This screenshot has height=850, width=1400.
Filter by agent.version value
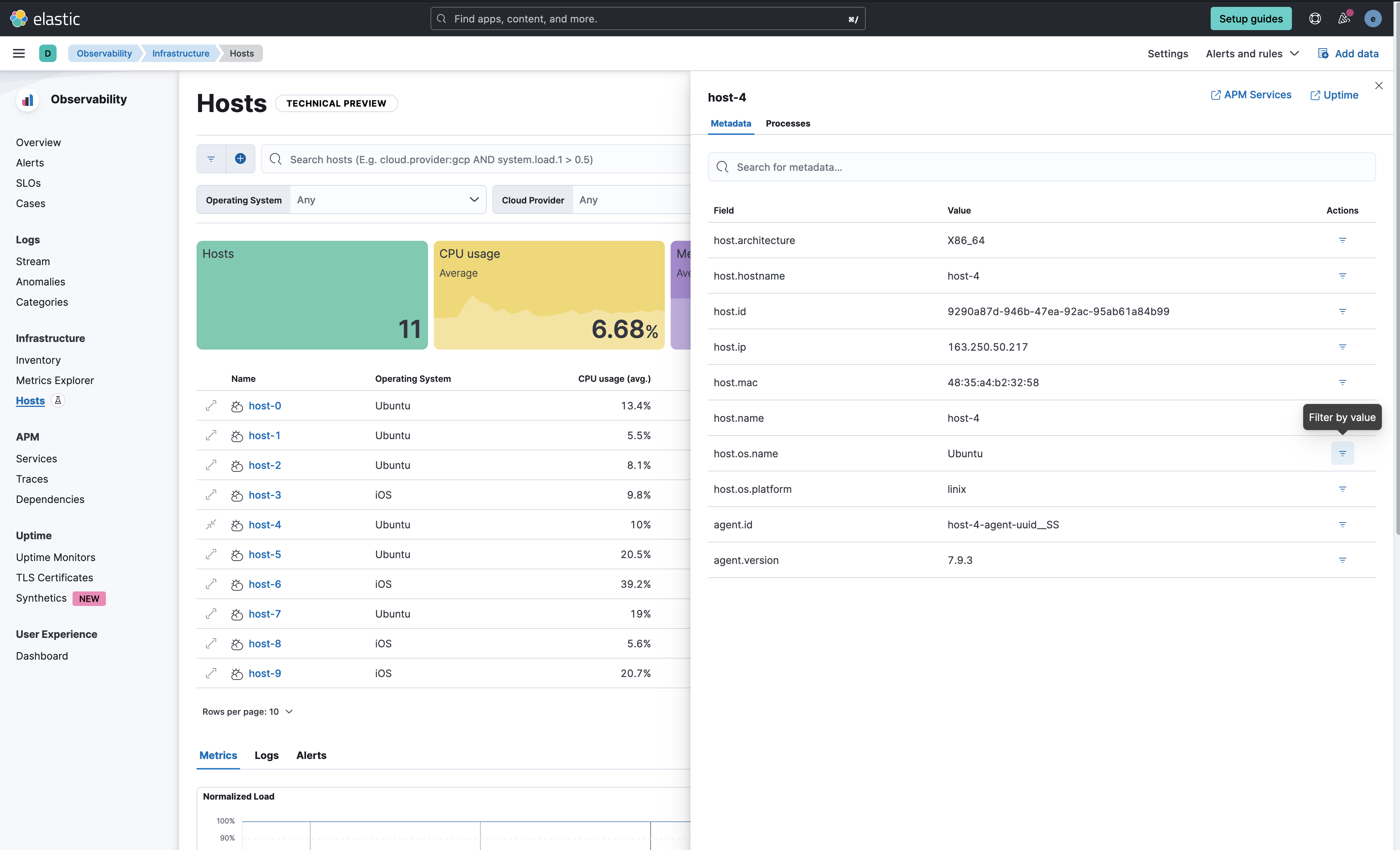tap(1342, 560)
